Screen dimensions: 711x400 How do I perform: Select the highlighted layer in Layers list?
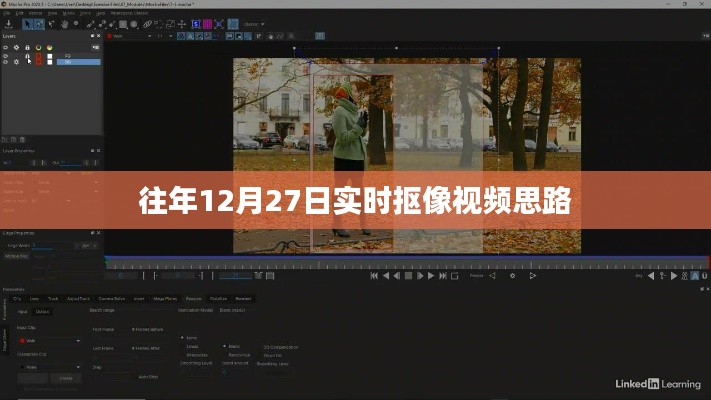click(80, 62)
